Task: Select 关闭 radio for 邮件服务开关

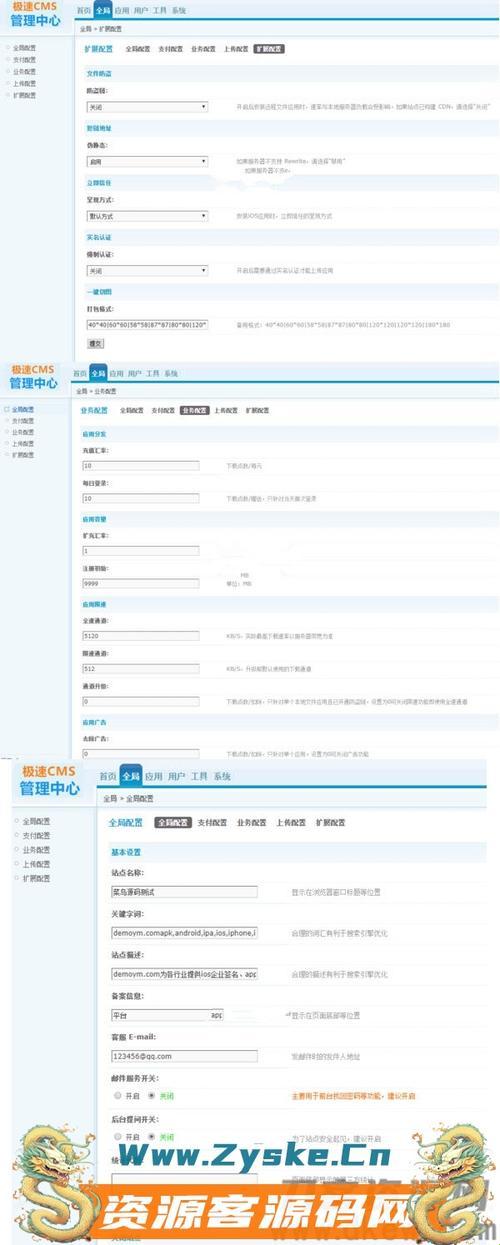Action: pyautogui.click(x=151, y=1096)
